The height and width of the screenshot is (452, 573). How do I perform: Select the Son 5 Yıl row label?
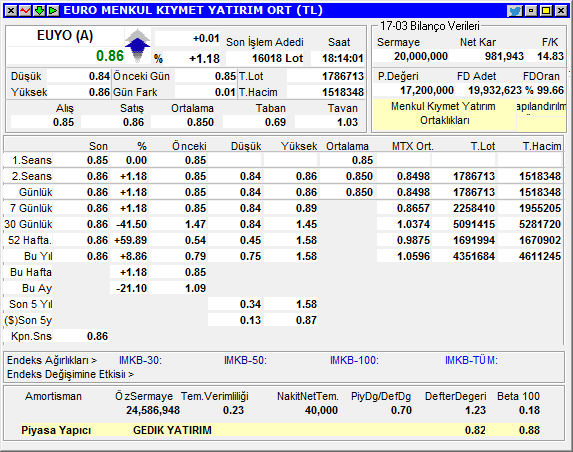[30, 304]
